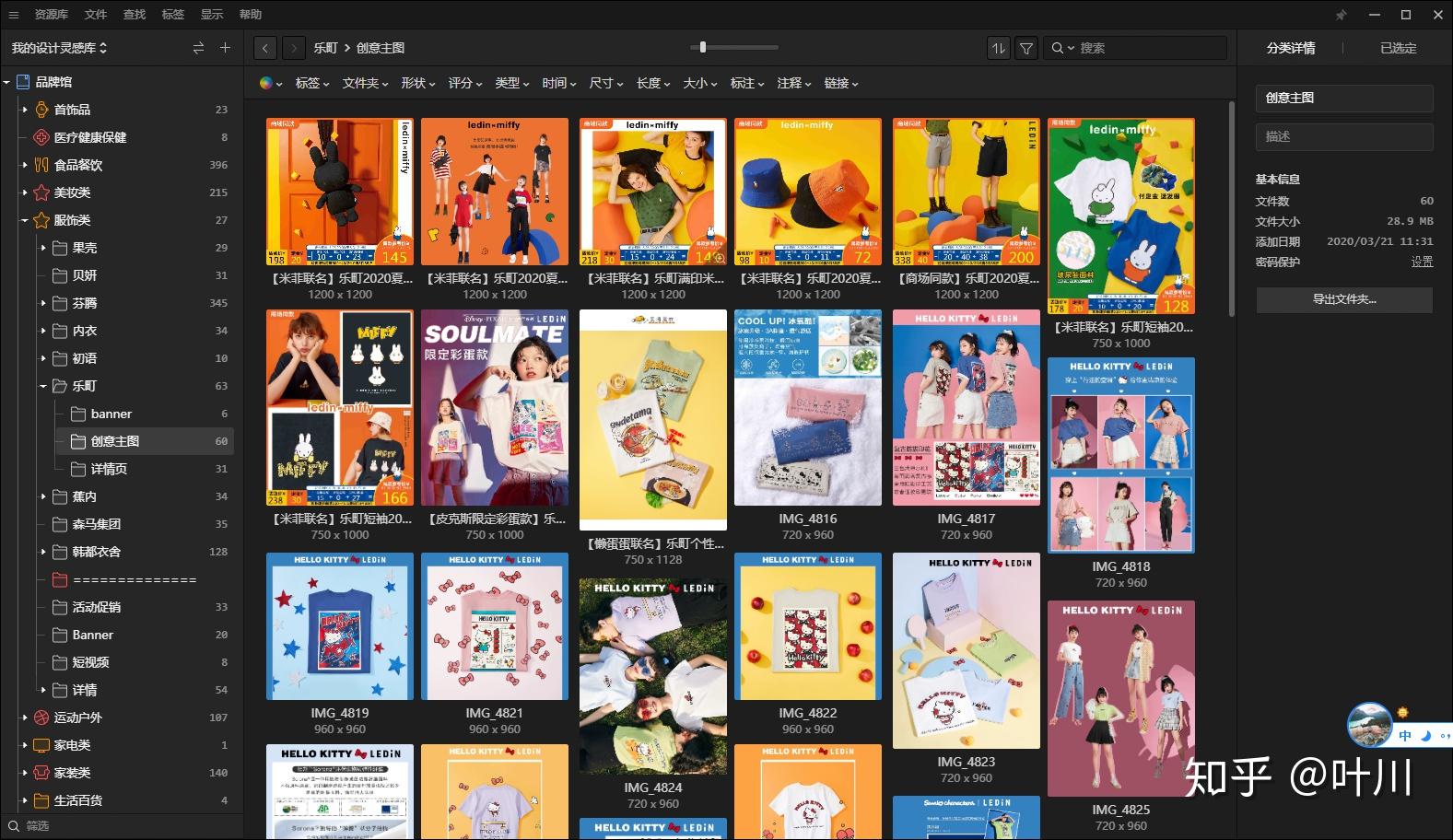The image size is (1453, 840).
Task: Click the vertical scrollbar of the grid
Action: (x=1231, y=207)
